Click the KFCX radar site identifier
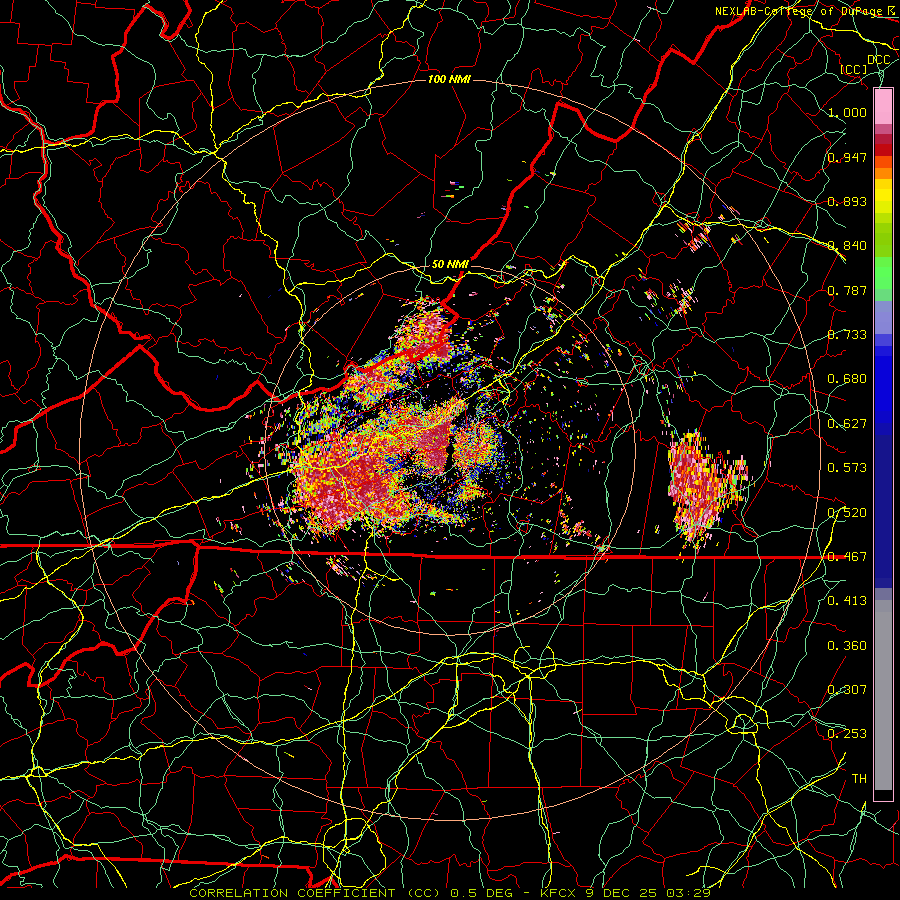This screenshot has height=900, width=900. click(x=558, y=893)
